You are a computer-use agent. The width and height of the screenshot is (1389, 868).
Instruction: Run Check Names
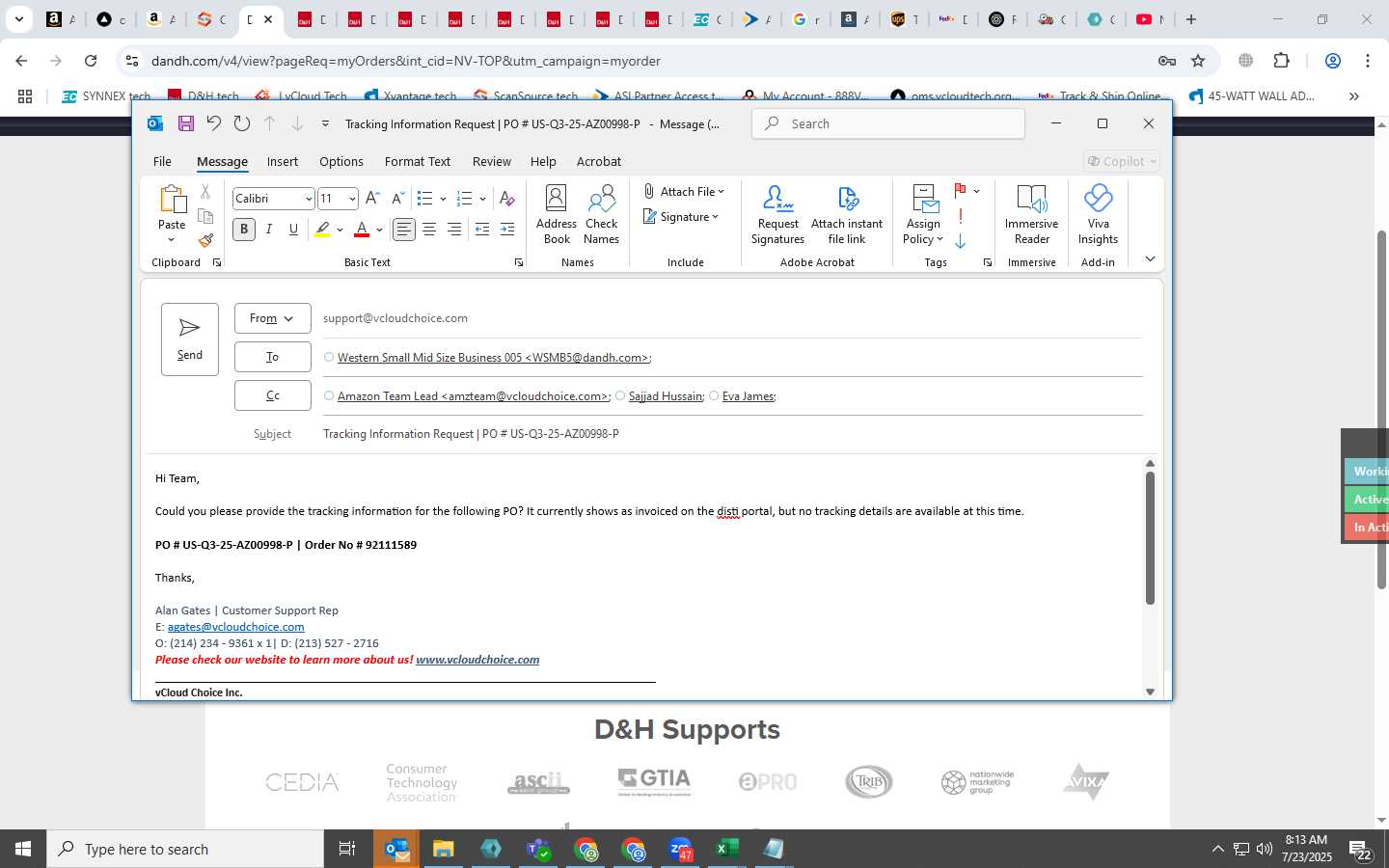601,215
